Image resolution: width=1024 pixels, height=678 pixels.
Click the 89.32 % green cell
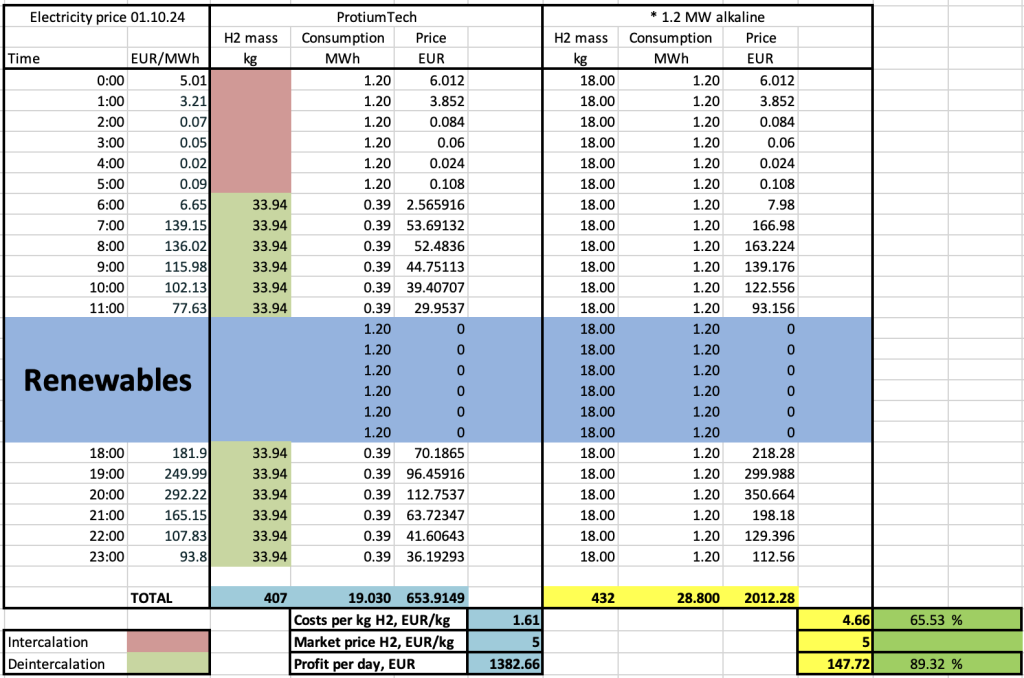click(947, 664)
